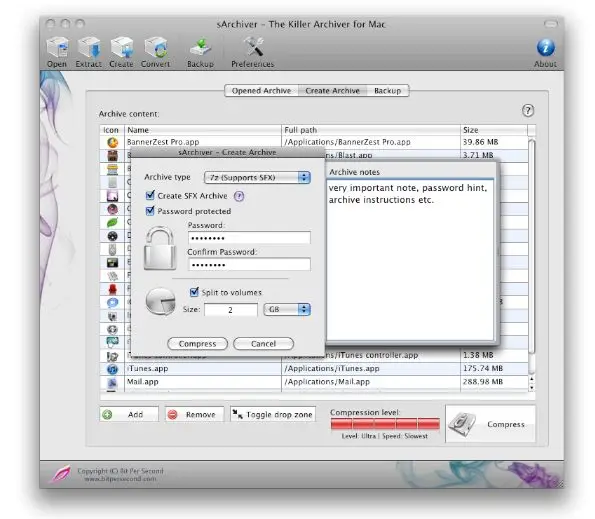Click the Convert toolbar icon
Screen dimensions: 595x519
[x=156, y=48]
